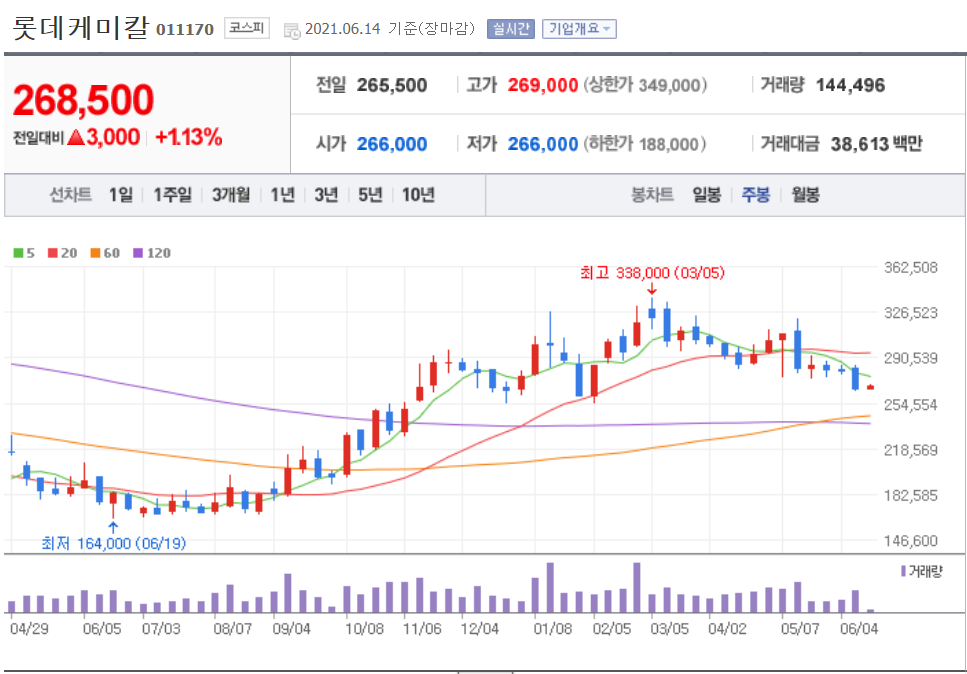Click the 거래량 volume legend swatch
The width and height of the screenshot is (967, 674).
903,571
